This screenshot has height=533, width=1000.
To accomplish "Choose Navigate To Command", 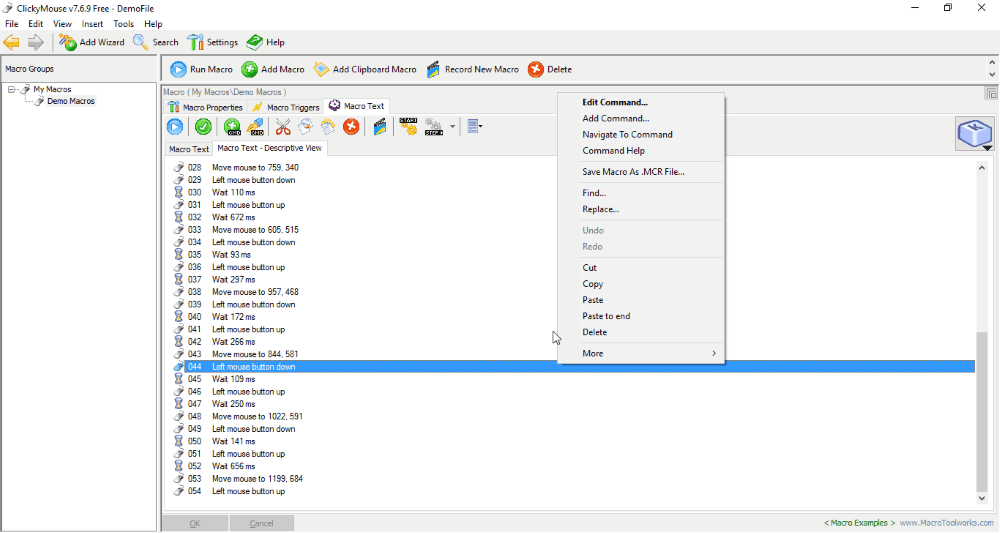I will [x=641, y=135].
